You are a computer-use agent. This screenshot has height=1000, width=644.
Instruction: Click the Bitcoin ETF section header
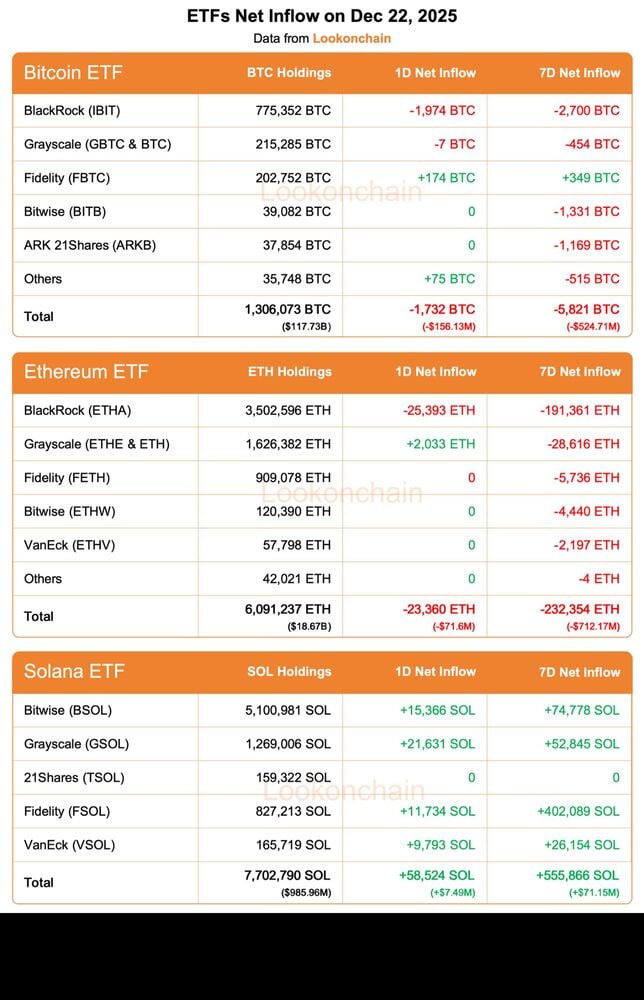point(73,73)
